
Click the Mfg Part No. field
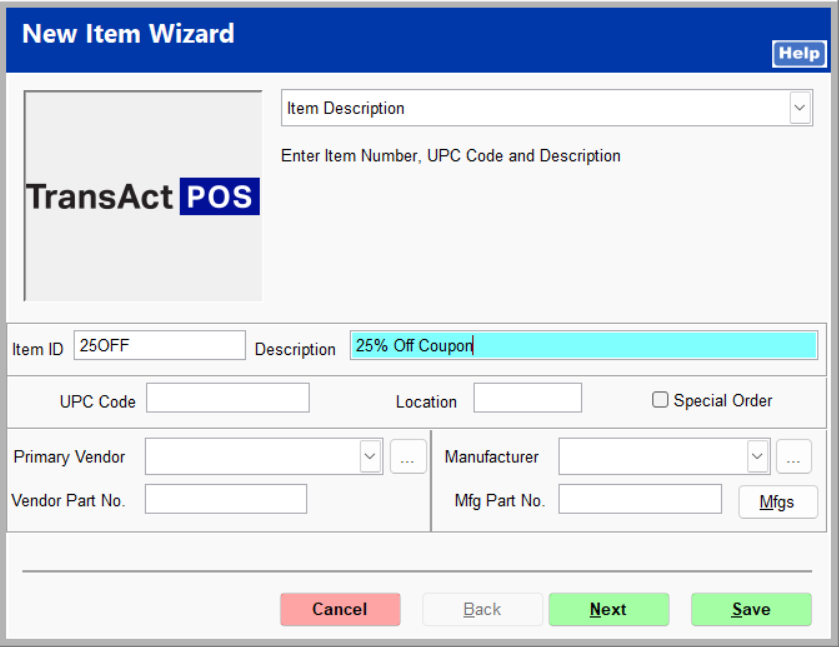(x=640, y=499)
